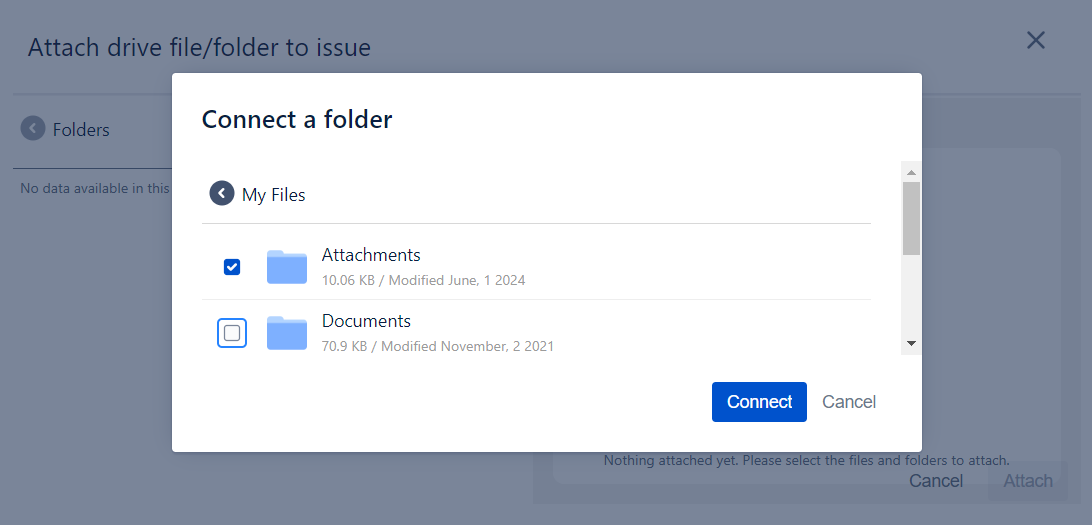Click the folder list scrollbar thumb
The height and width of the screenshot is (525, 1092).
click(911, 218)
